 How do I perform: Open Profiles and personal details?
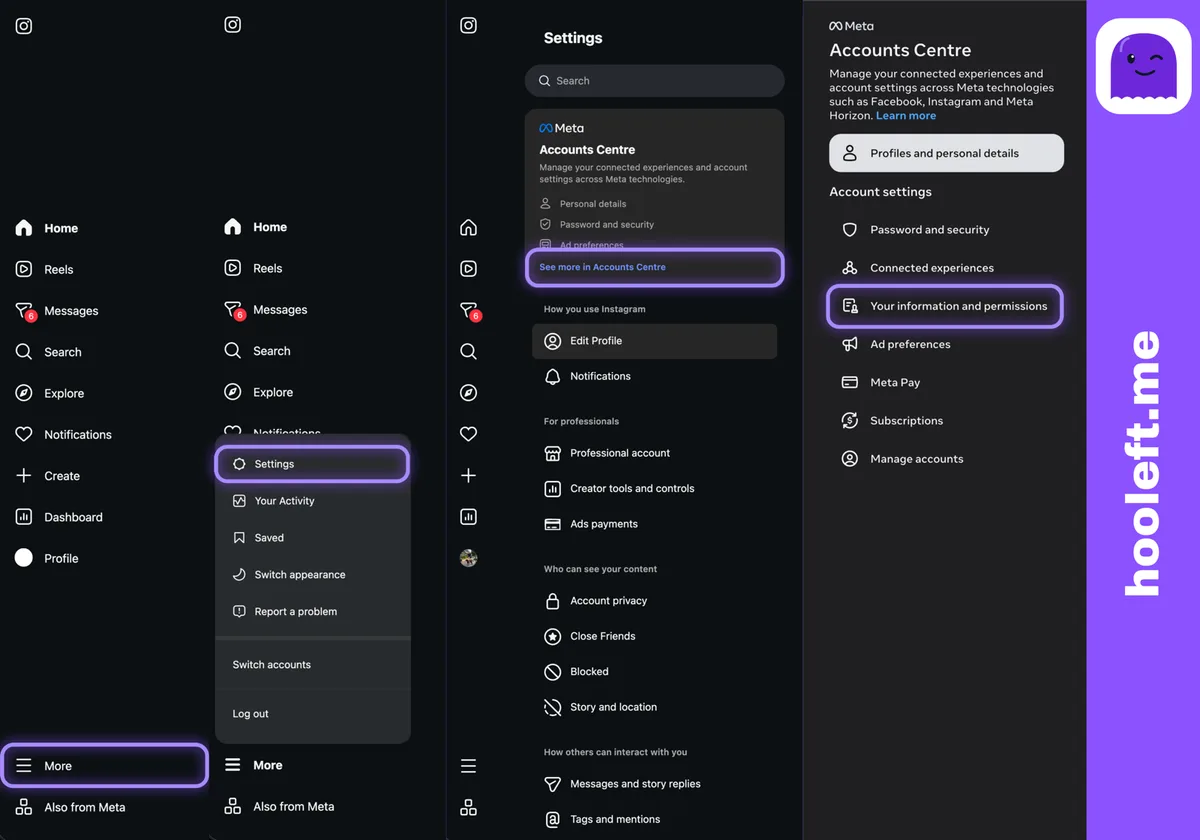click(946, 153)
